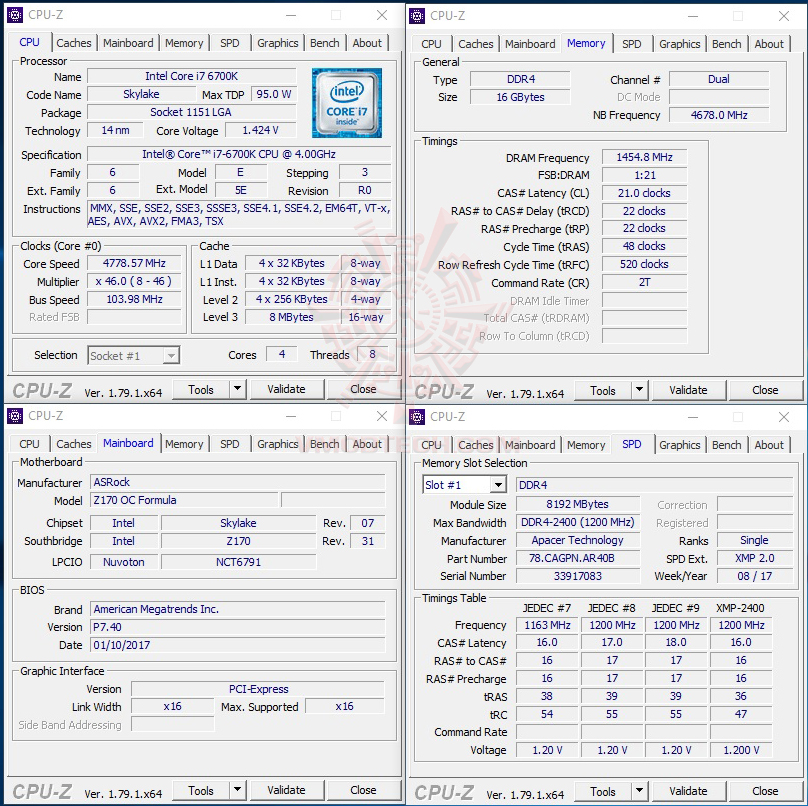This screenshot has height=806, width=808.
Task: Open Mainboard tab in CPU window
Action: coord(128,43)
